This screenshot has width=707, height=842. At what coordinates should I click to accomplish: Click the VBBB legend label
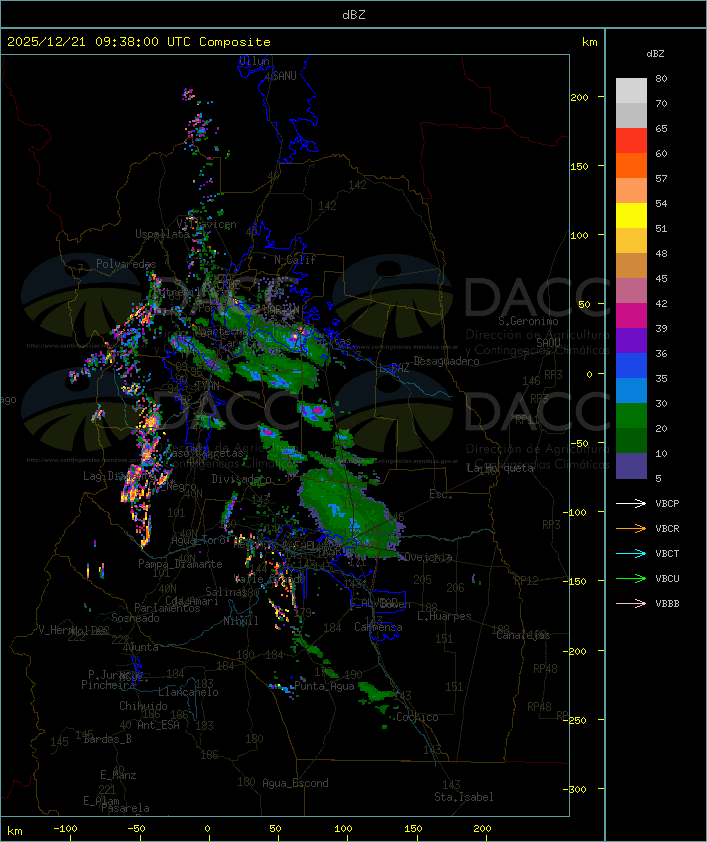667,604
